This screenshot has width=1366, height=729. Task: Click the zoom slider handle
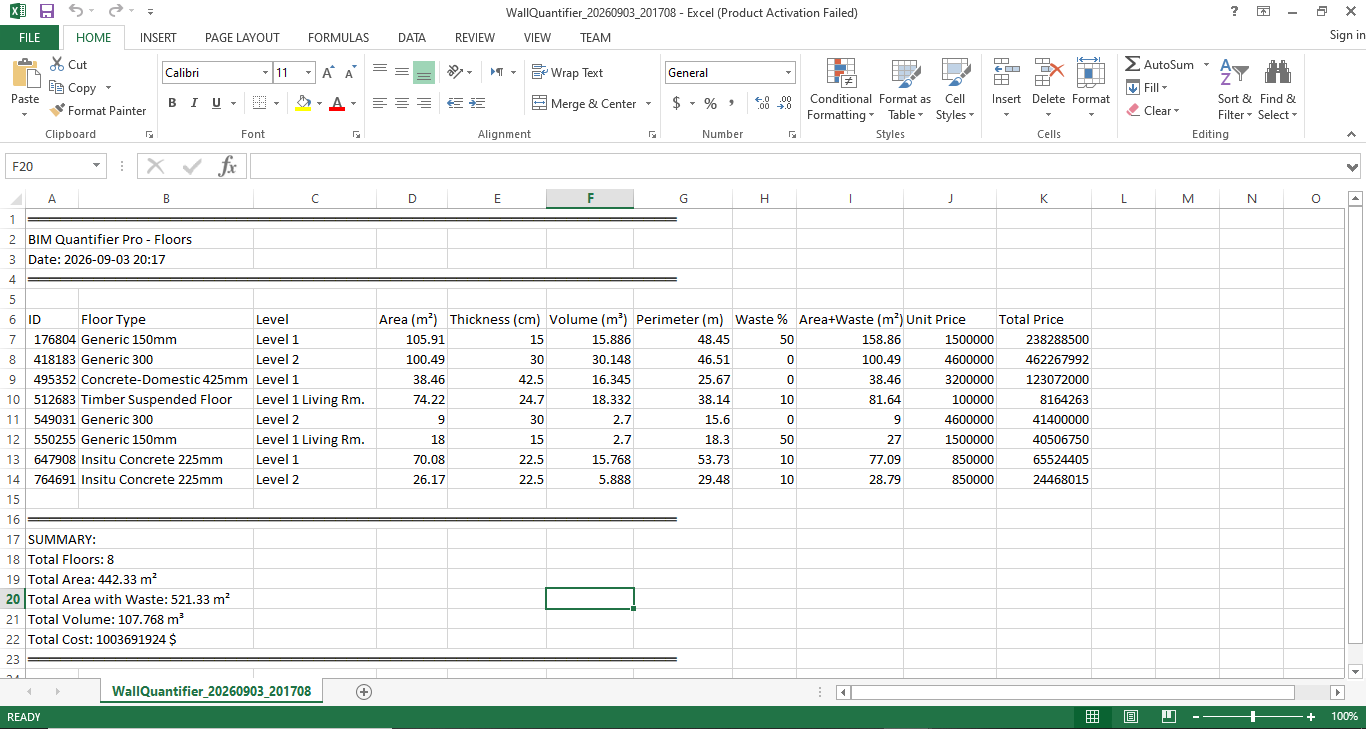point(1253,717)
